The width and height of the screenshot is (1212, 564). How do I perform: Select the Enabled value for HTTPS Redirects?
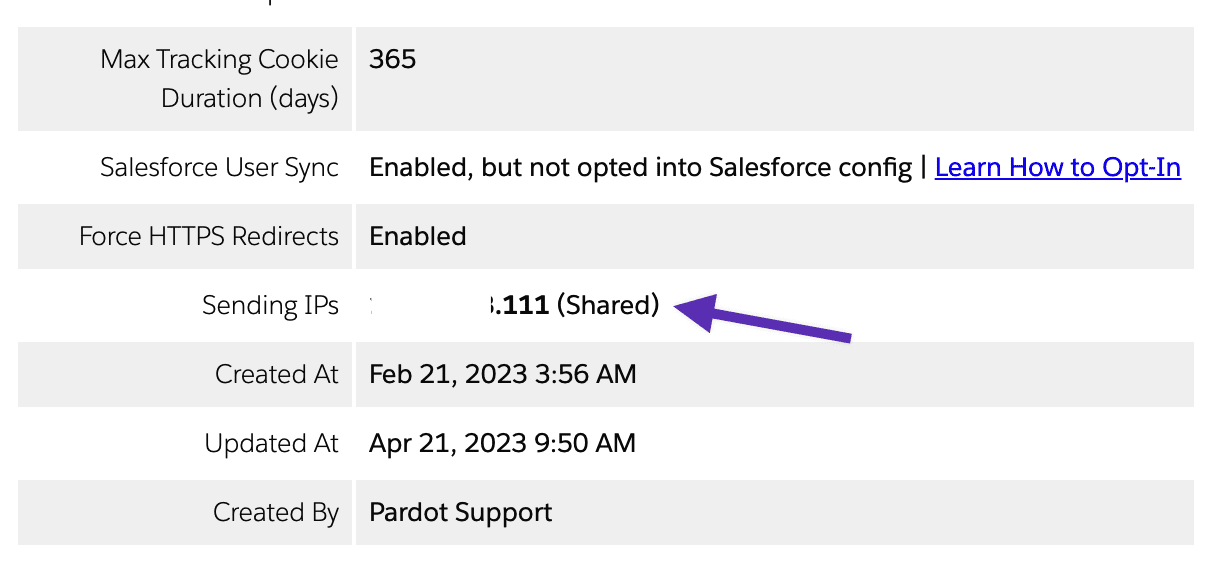(x=418, y=237)
